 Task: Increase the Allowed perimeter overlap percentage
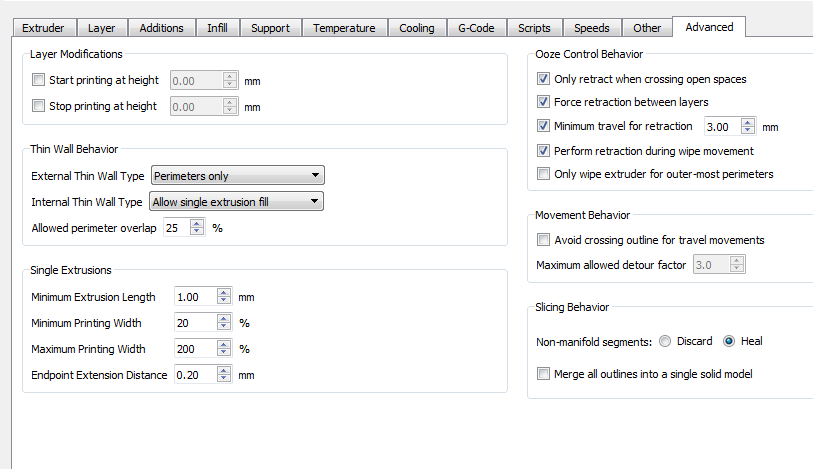coord(196,223)
